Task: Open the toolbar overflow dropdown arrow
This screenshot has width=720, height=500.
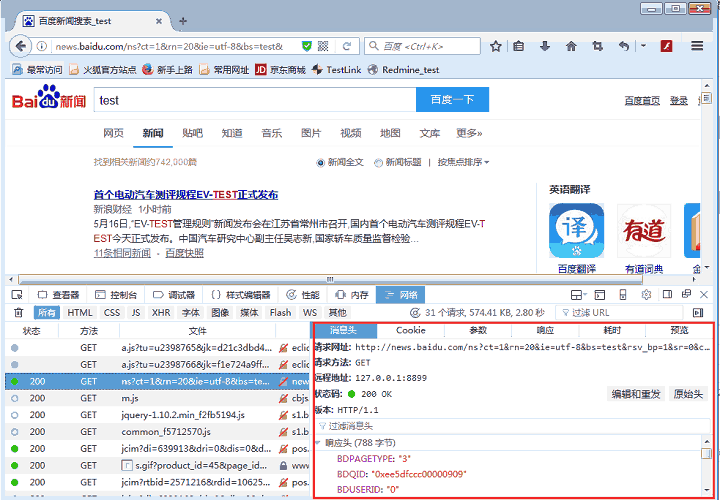Action: [644, 46]
